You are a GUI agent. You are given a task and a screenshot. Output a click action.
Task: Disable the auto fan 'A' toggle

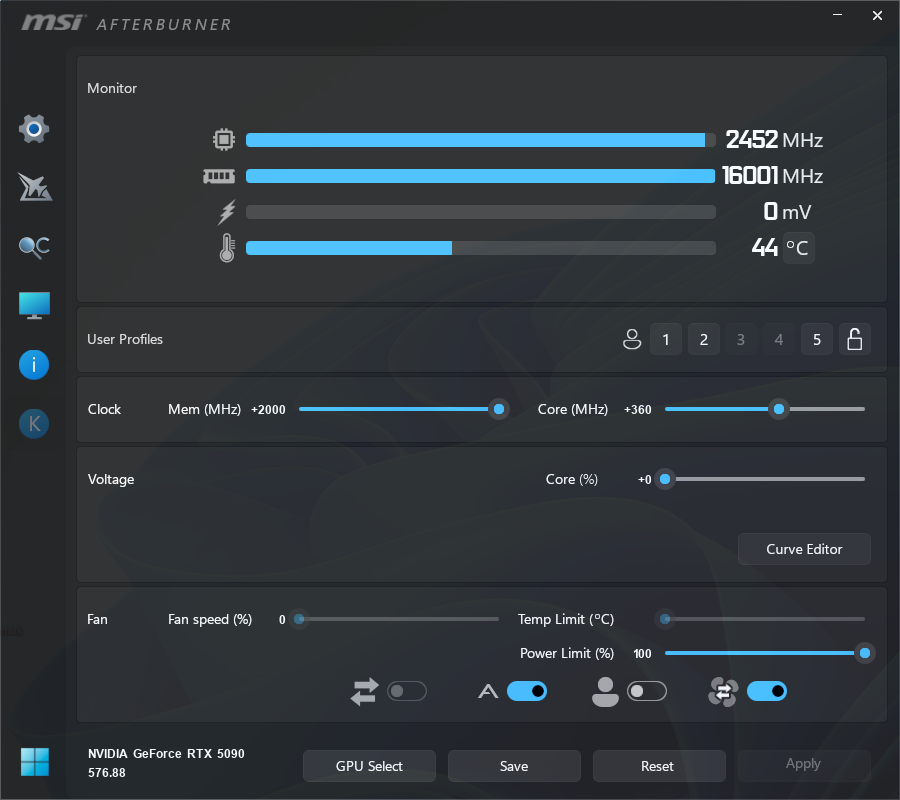click(527, 691)
